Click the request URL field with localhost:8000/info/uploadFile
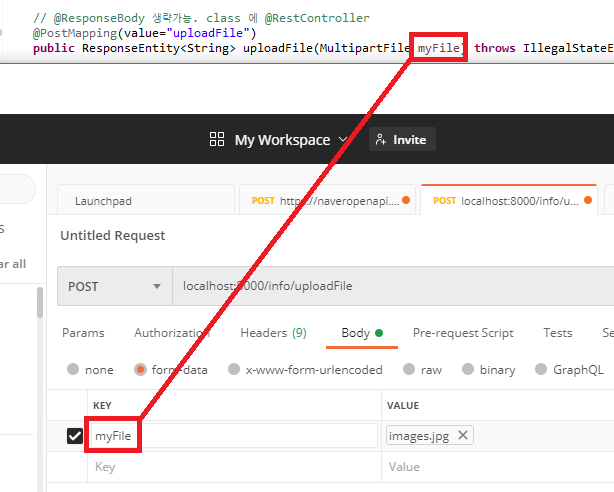The image size is (614, 492). (x=393, y=286)
